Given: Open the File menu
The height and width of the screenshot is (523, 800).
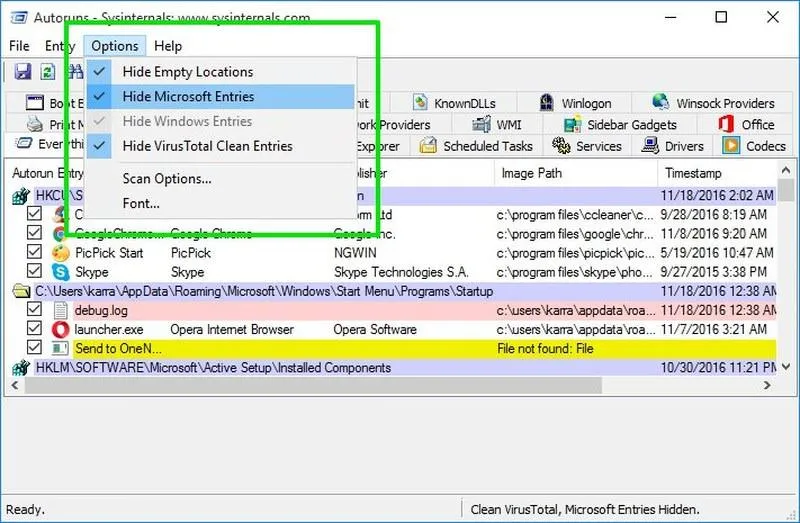Looking at the screenshot, I should pos(19,46).
